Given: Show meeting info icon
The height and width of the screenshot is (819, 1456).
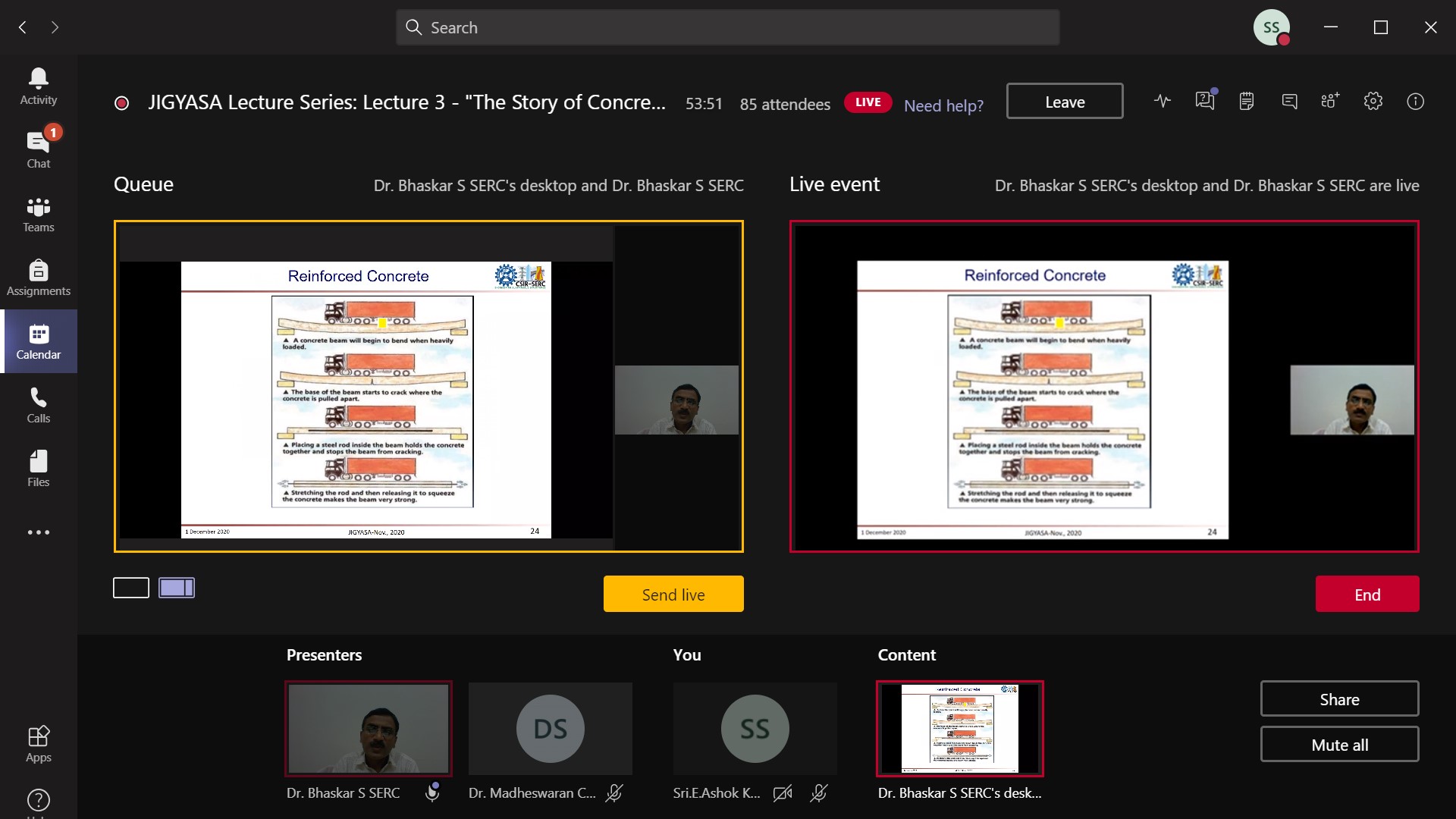Looking at the screenshot, I should coord(1415,101).
